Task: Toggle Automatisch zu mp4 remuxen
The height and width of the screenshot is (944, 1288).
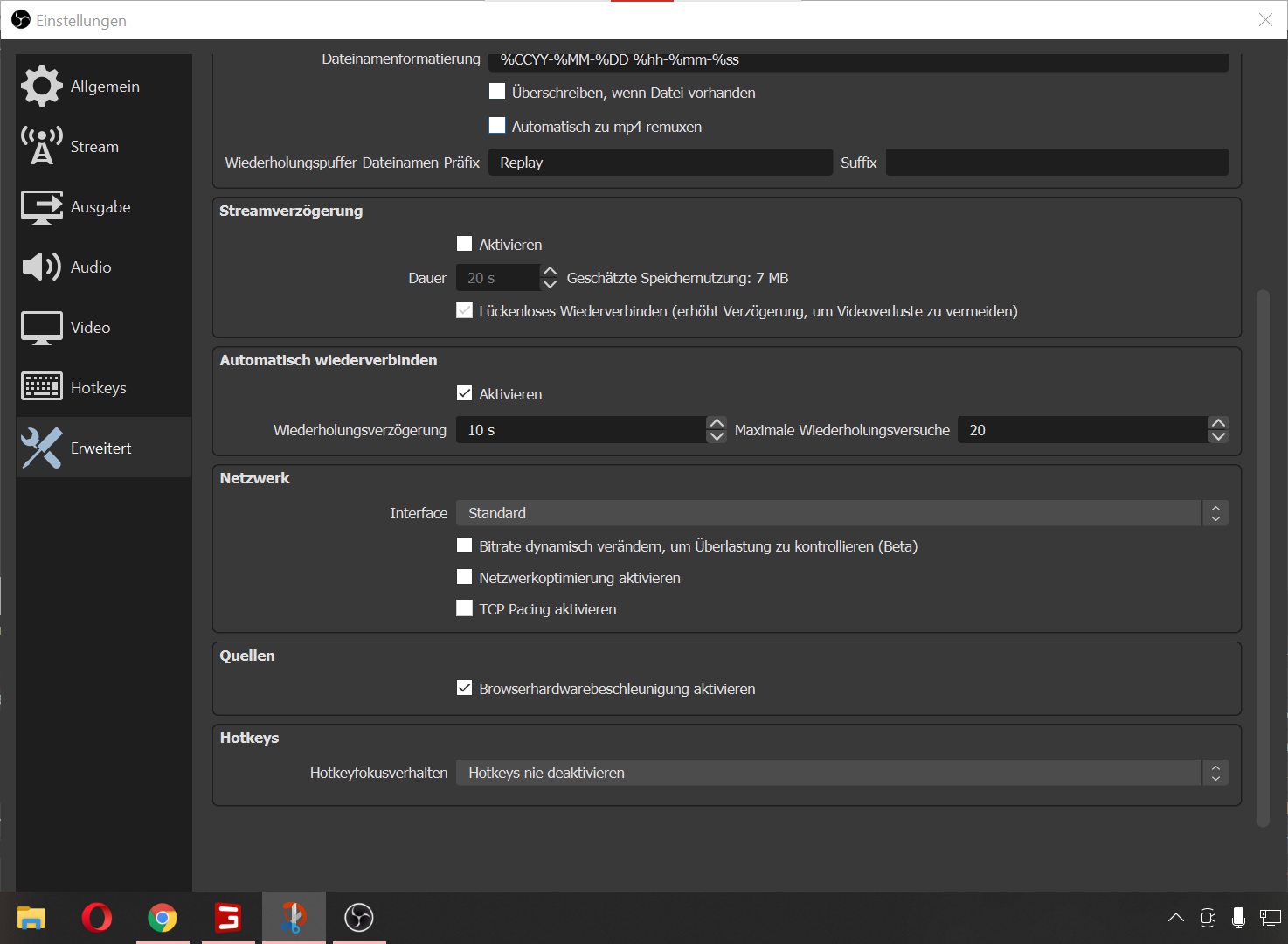Action: [x=497, y=126]
